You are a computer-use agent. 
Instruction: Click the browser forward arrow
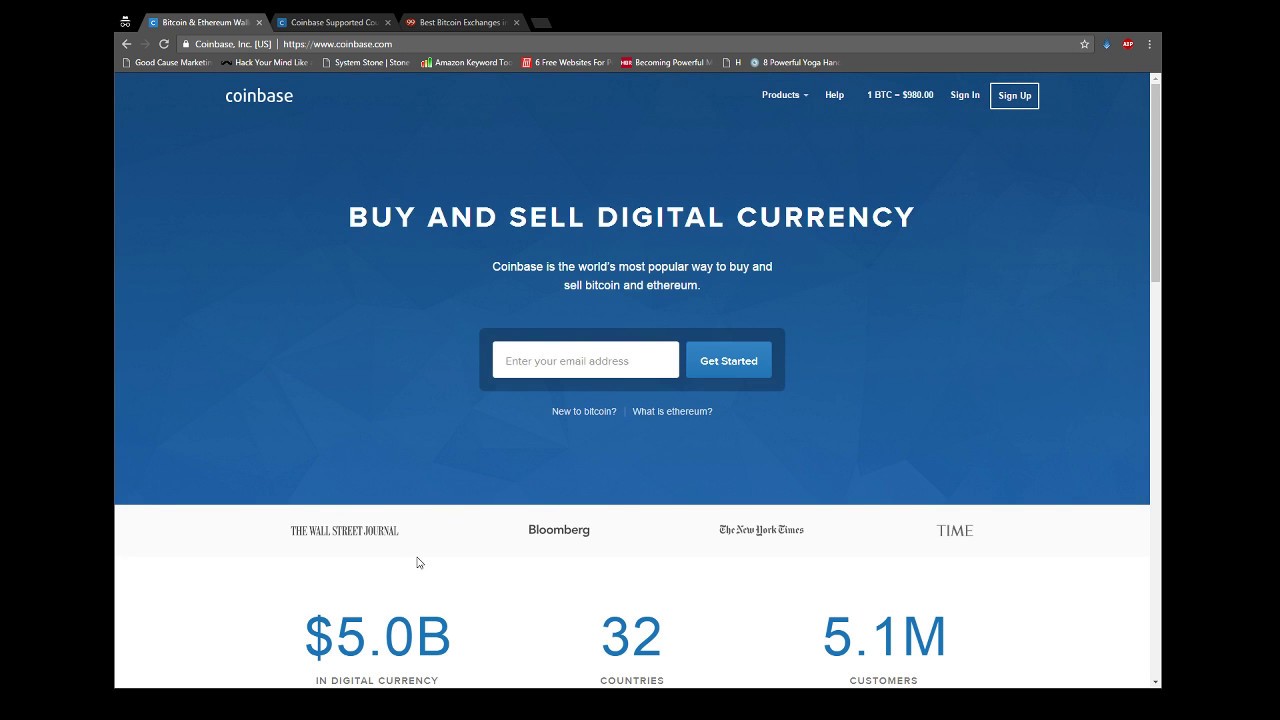145,44
